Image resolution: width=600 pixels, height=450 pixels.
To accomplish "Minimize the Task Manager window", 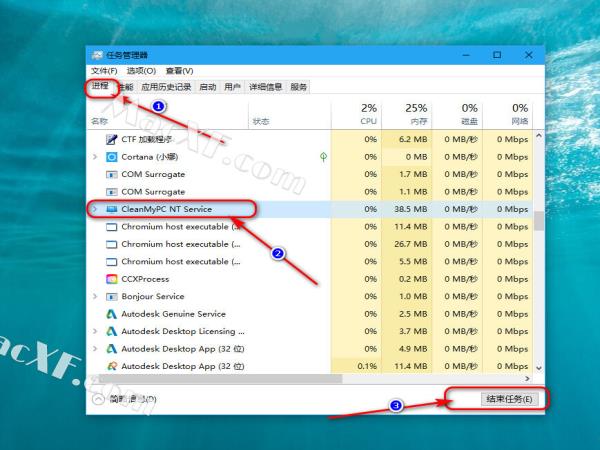I will coord(466,55).
